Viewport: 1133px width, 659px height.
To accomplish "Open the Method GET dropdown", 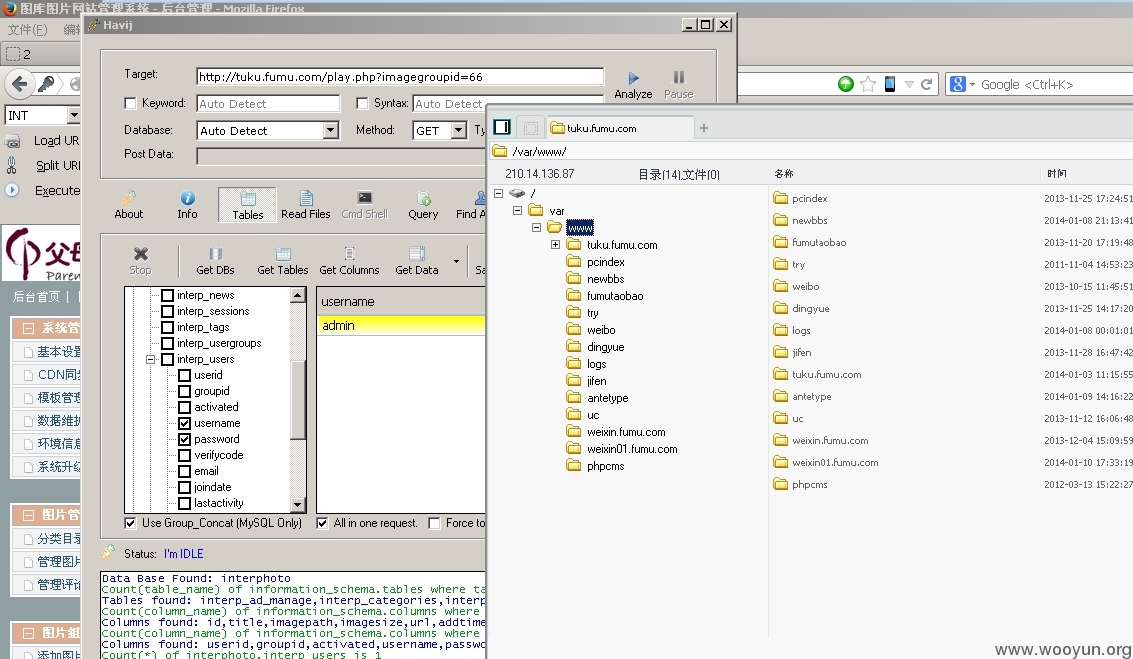I will 459,130.
